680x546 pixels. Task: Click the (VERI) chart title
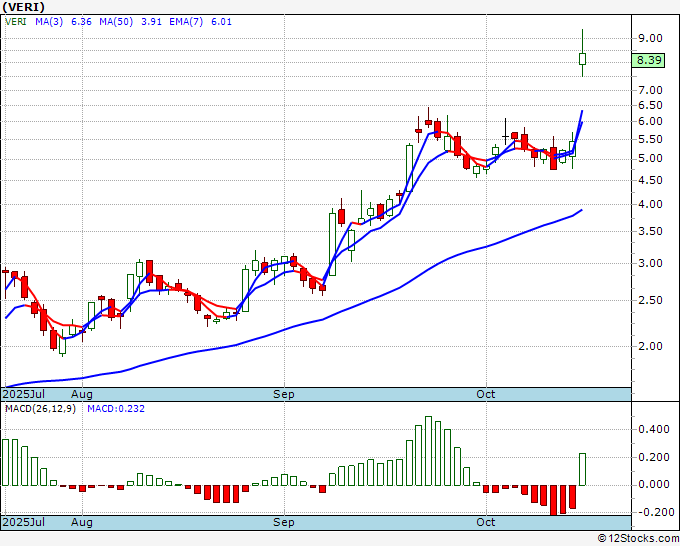pos(23,6)
